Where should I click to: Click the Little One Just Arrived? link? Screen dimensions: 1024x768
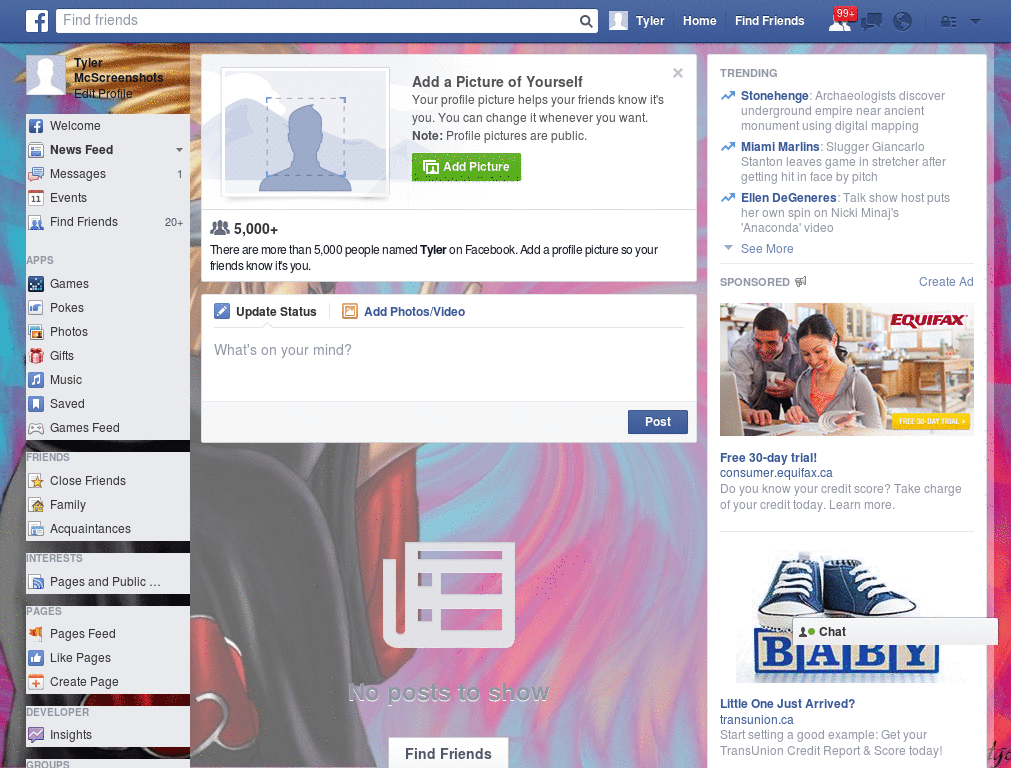(787, 704)
